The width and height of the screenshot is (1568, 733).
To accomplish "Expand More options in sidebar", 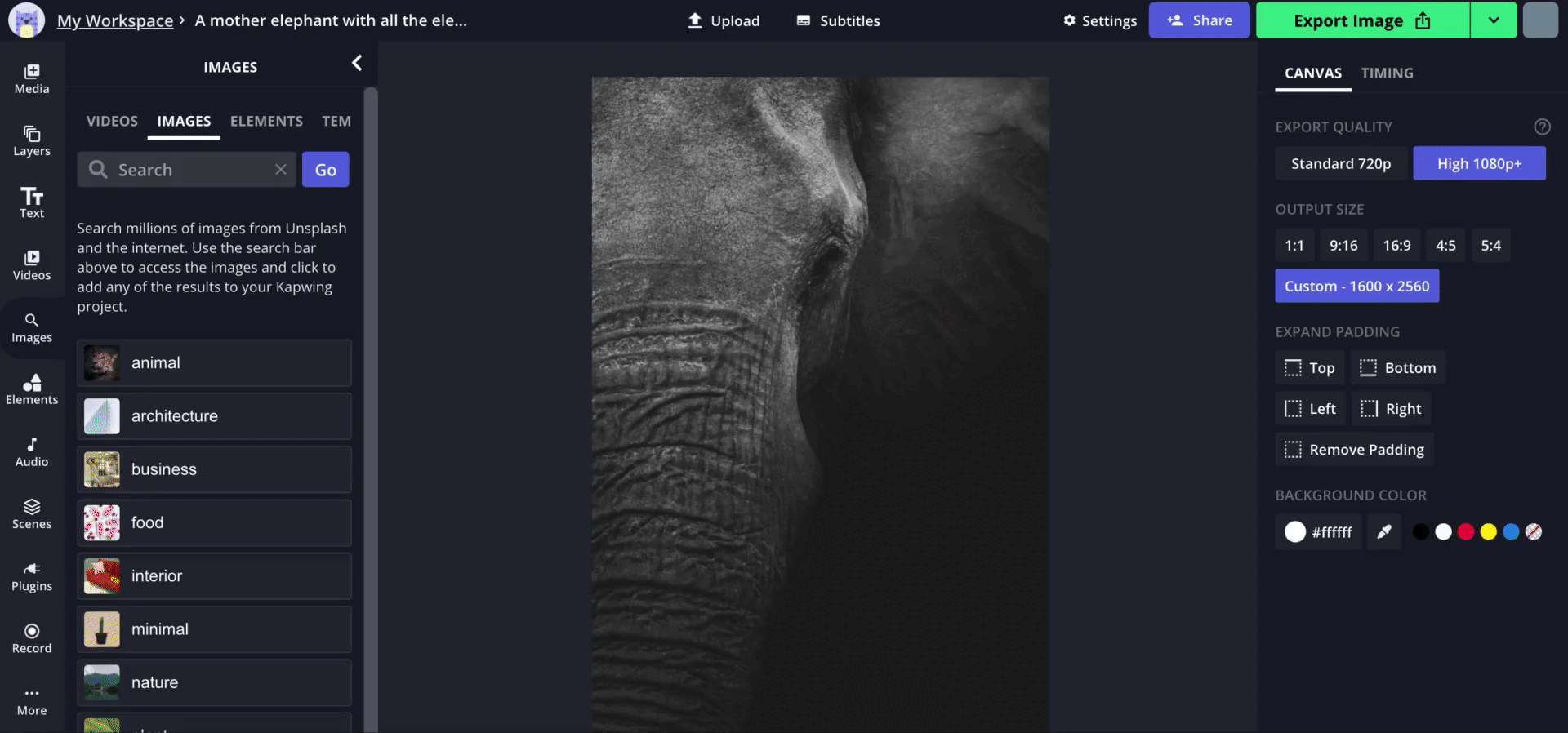I will coord(32,700).
